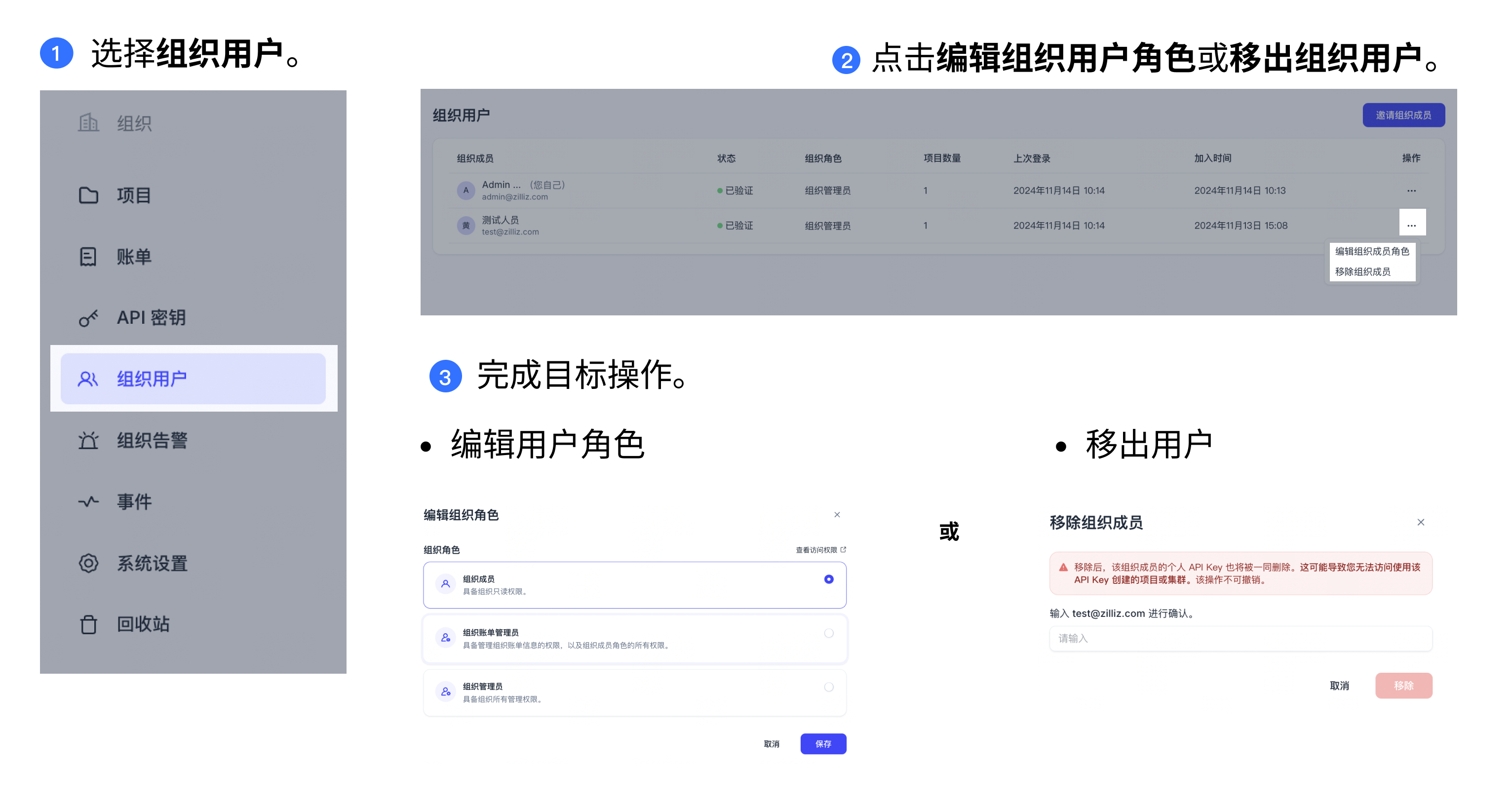Select the 组织管理员 role option
The image size is (1512, 804).
(828, 687)
